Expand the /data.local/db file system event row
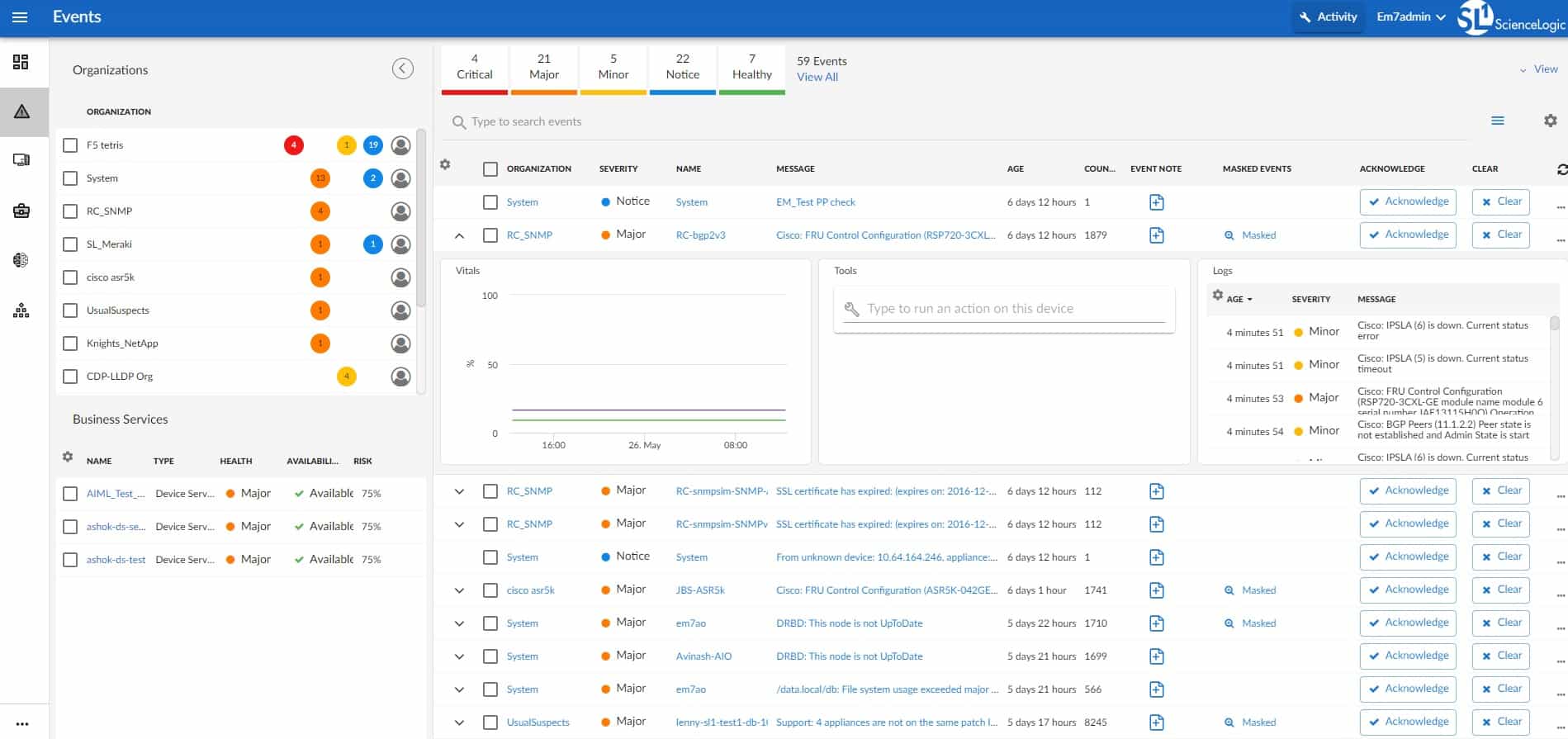 pyautogui.click(x=460, y=689)
